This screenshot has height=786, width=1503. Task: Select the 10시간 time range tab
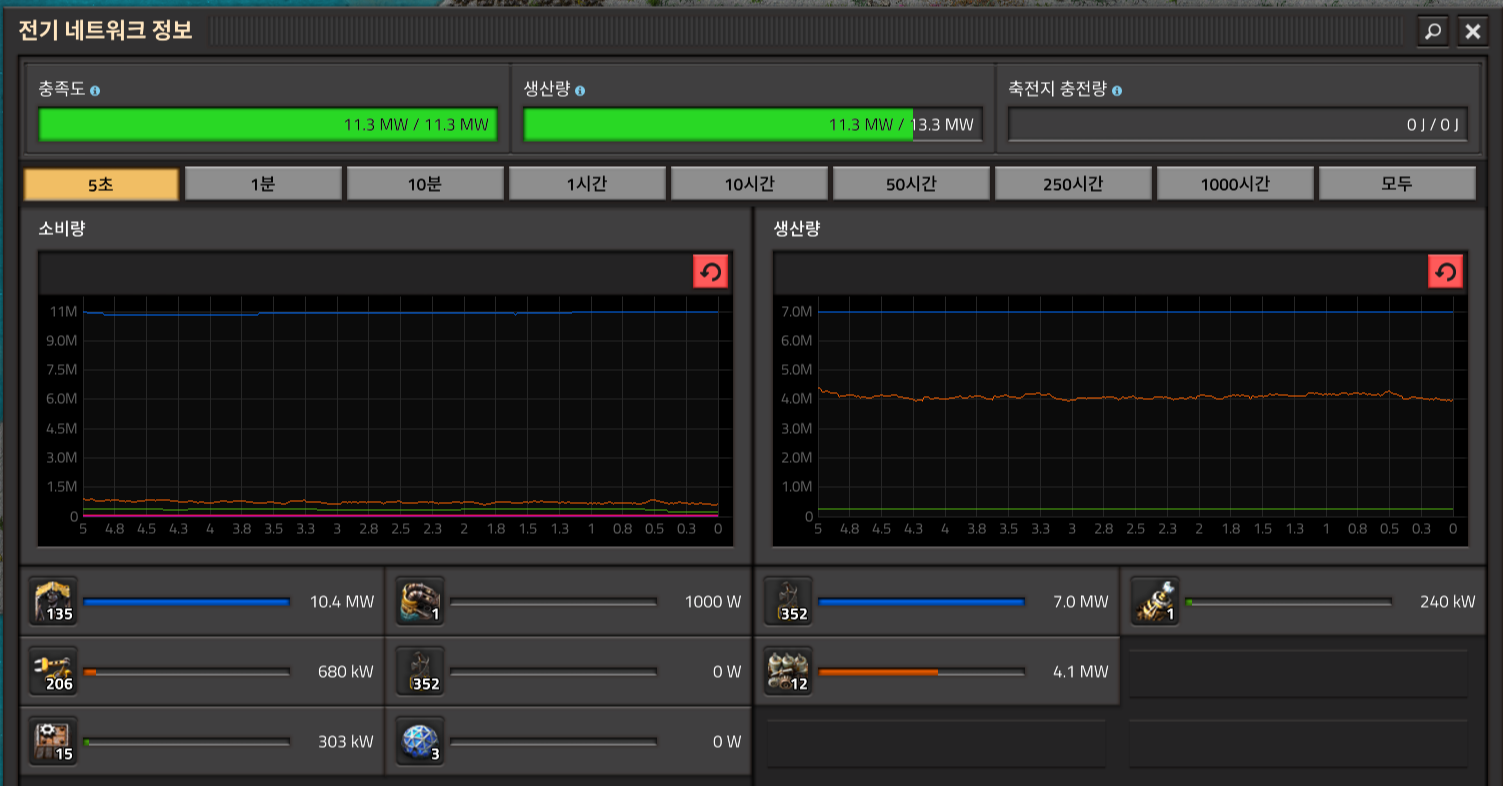pyautogui.click(x=749, y=184)
